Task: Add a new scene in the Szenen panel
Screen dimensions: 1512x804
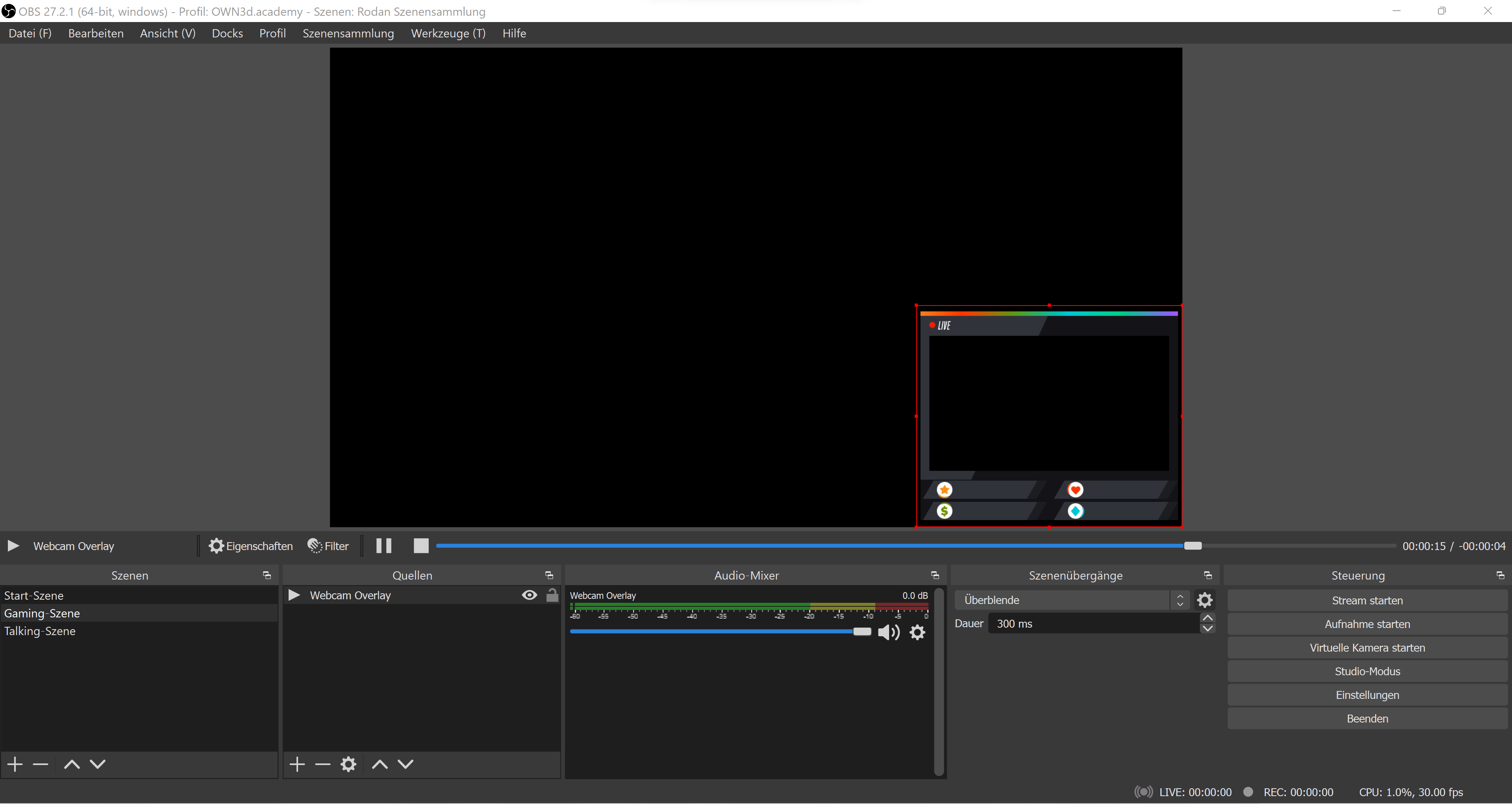Action: pos(14,764)
